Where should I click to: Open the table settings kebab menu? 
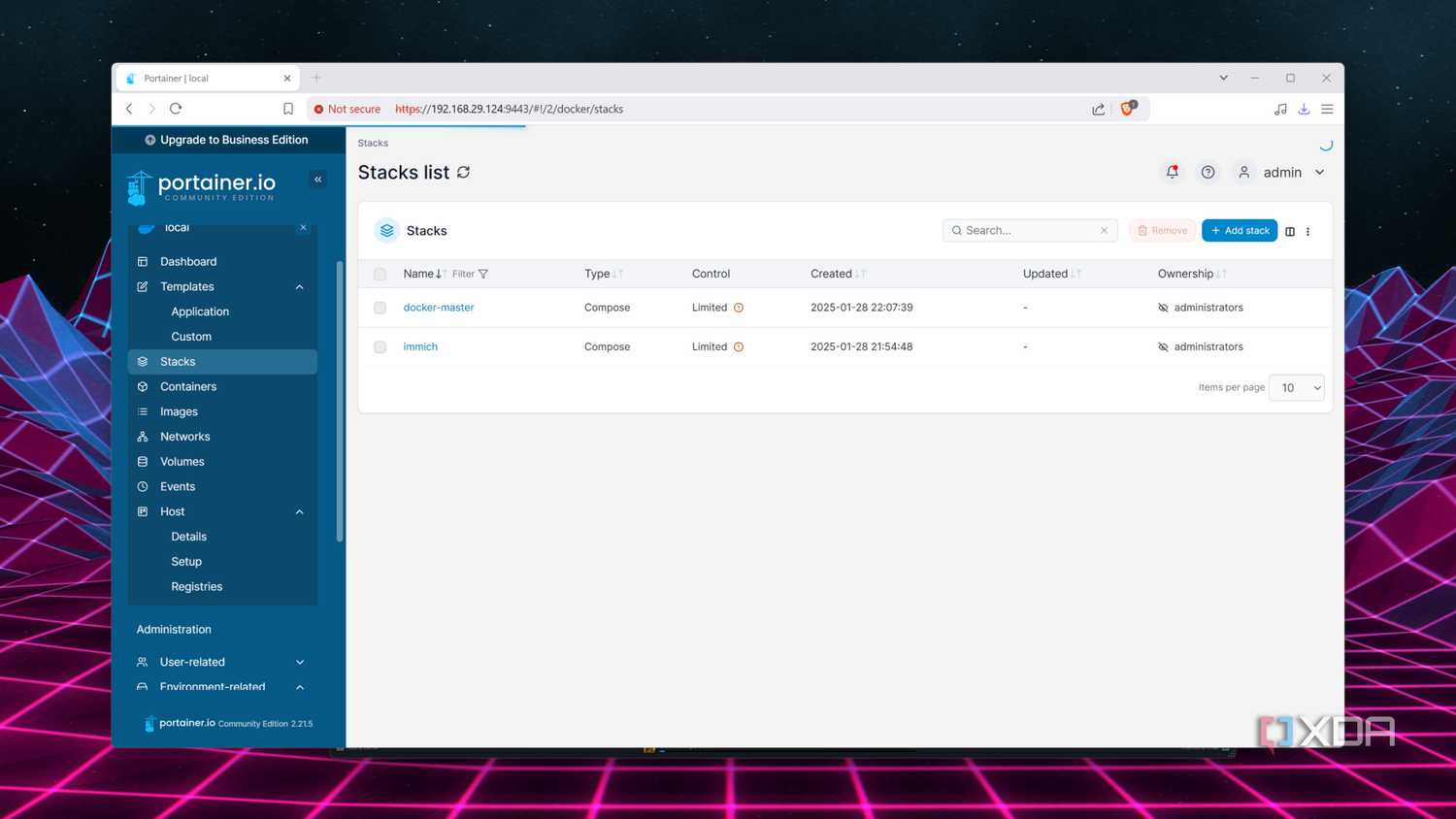tap(1307, 231)
